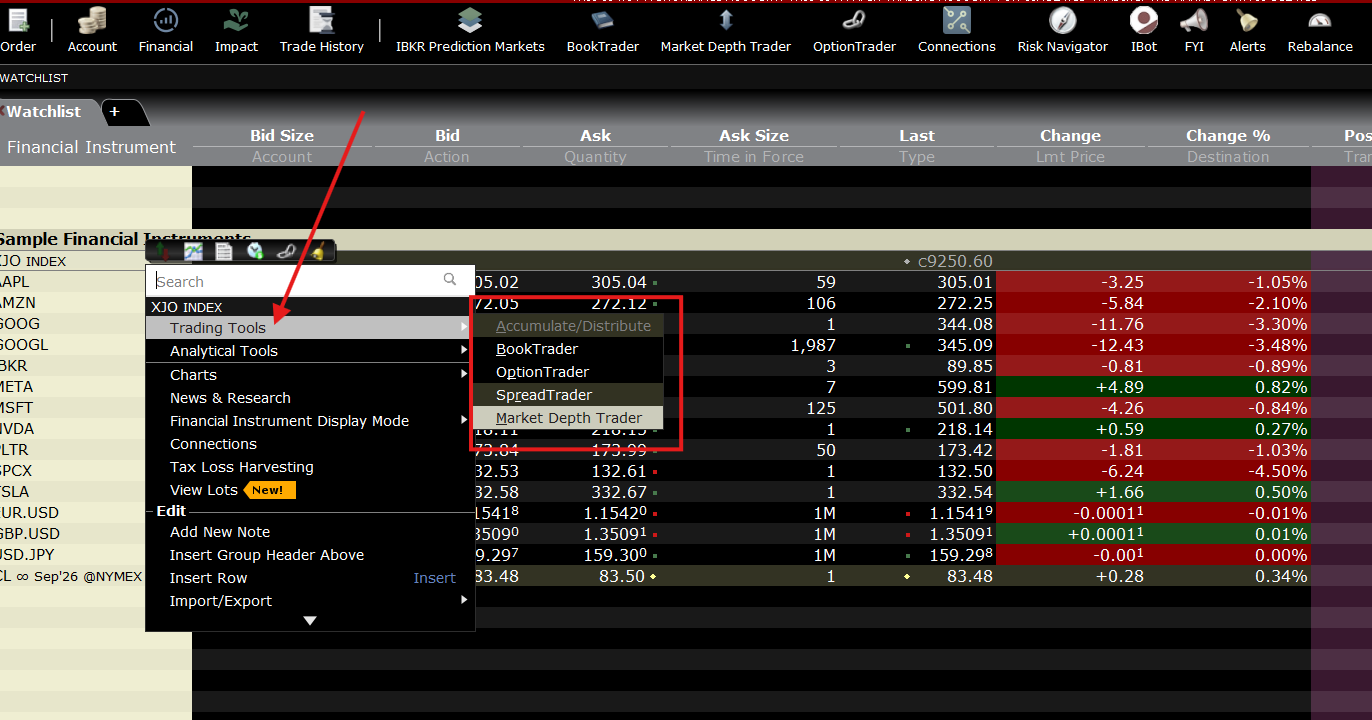Open the FYI notifications icon

click(1194, 30)
